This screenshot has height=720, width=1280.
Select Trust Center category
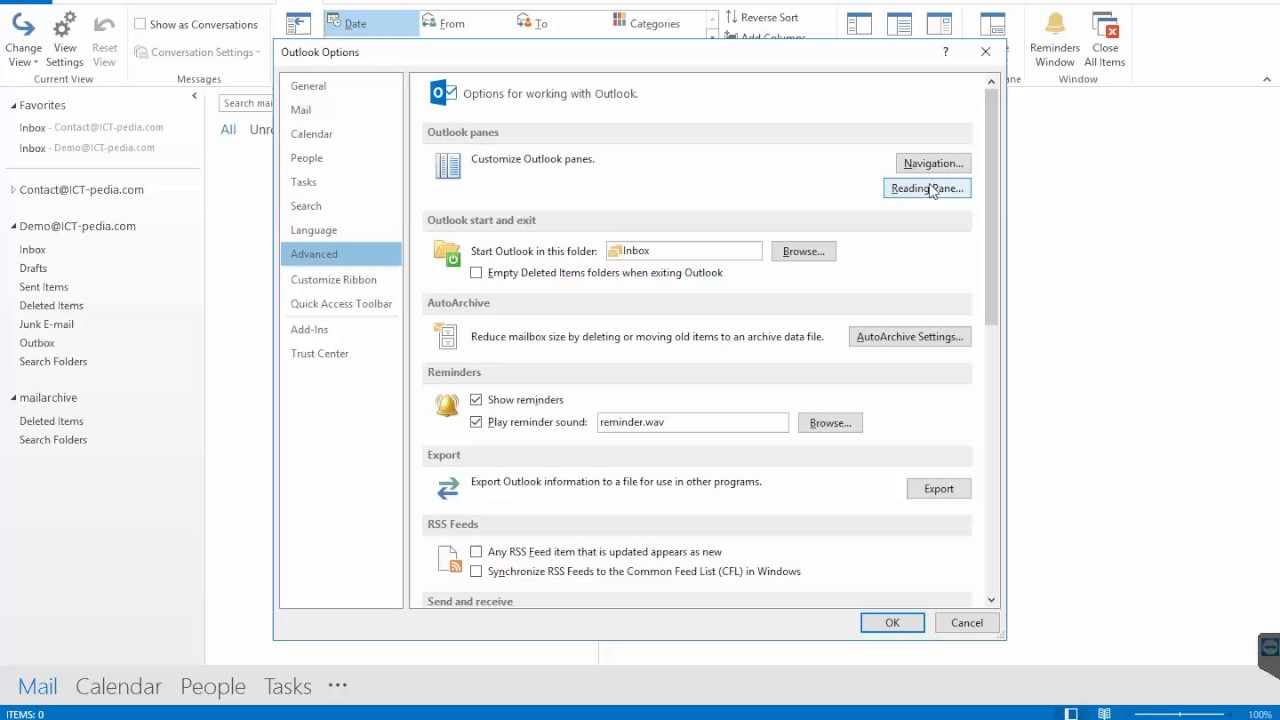(341, 354)
